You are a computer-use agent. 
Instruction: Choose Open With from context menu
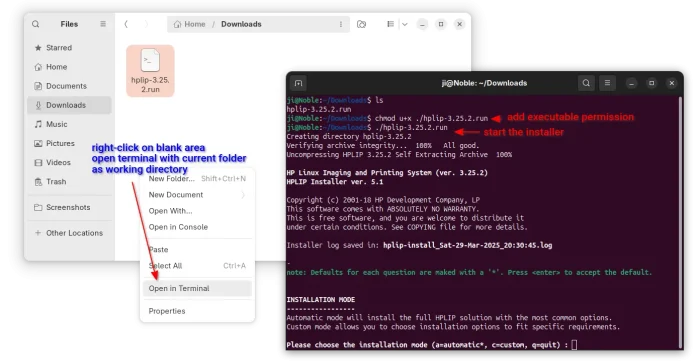(x=197, y=211)
